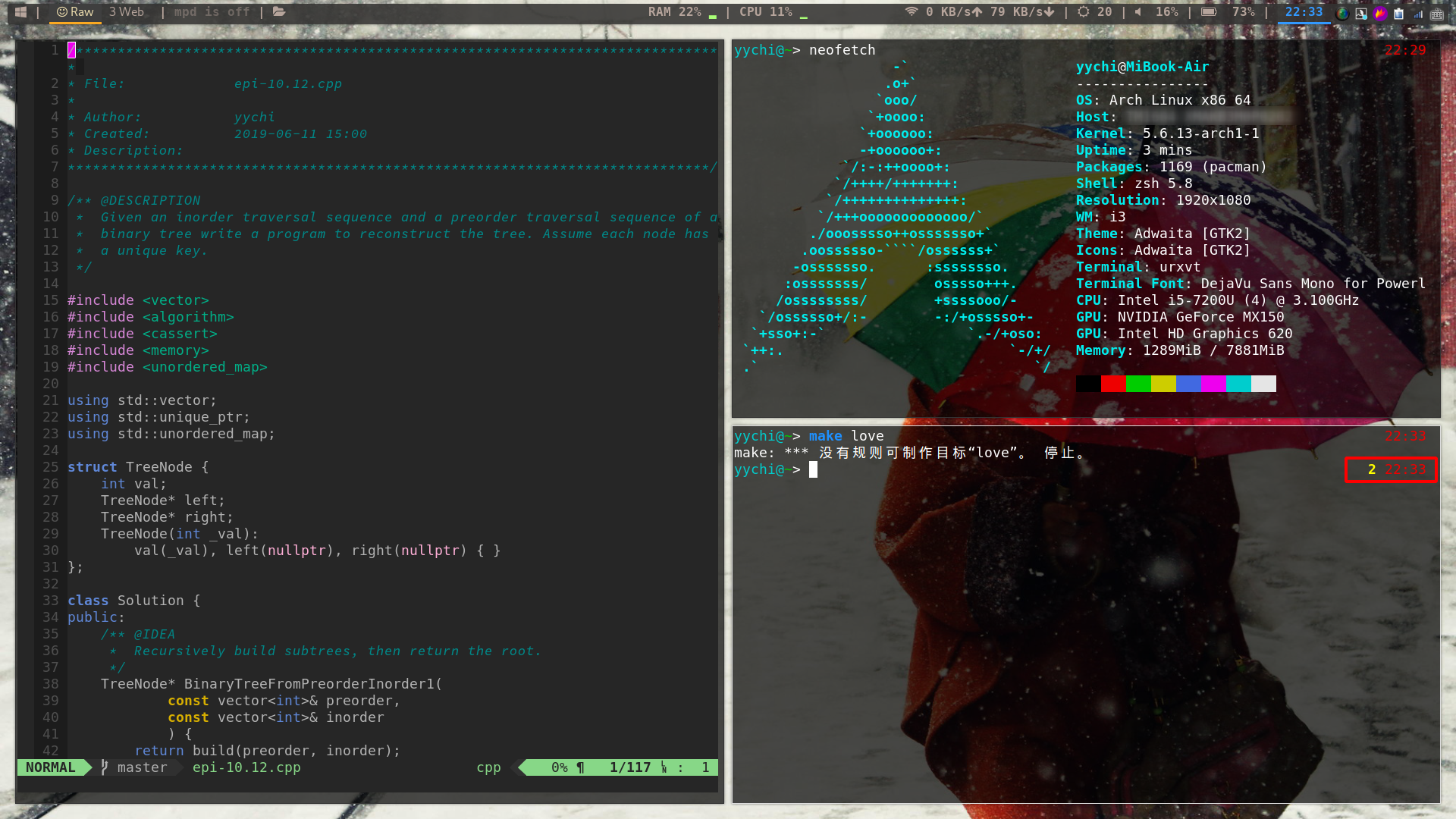Switch to workspace 3 Web
Viewport: 1456px width, 819px height.
pos(126,12)
